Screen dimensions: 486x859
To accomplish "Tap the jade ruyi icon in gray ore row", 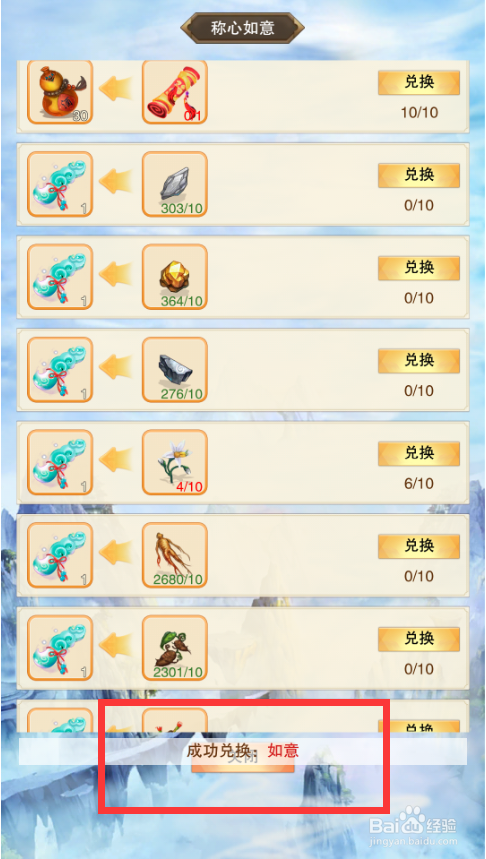I will (x=60, y=184).
